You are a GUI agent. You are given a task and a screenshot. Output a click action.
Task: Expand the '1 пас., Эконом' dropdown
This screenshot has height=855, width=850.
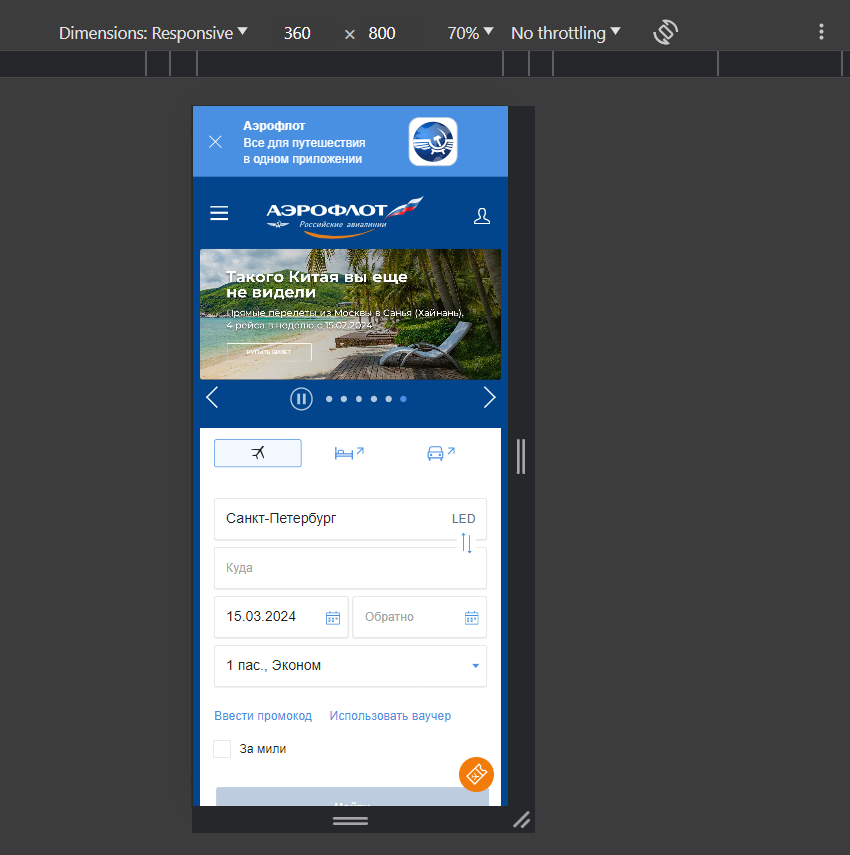point(350,666)
